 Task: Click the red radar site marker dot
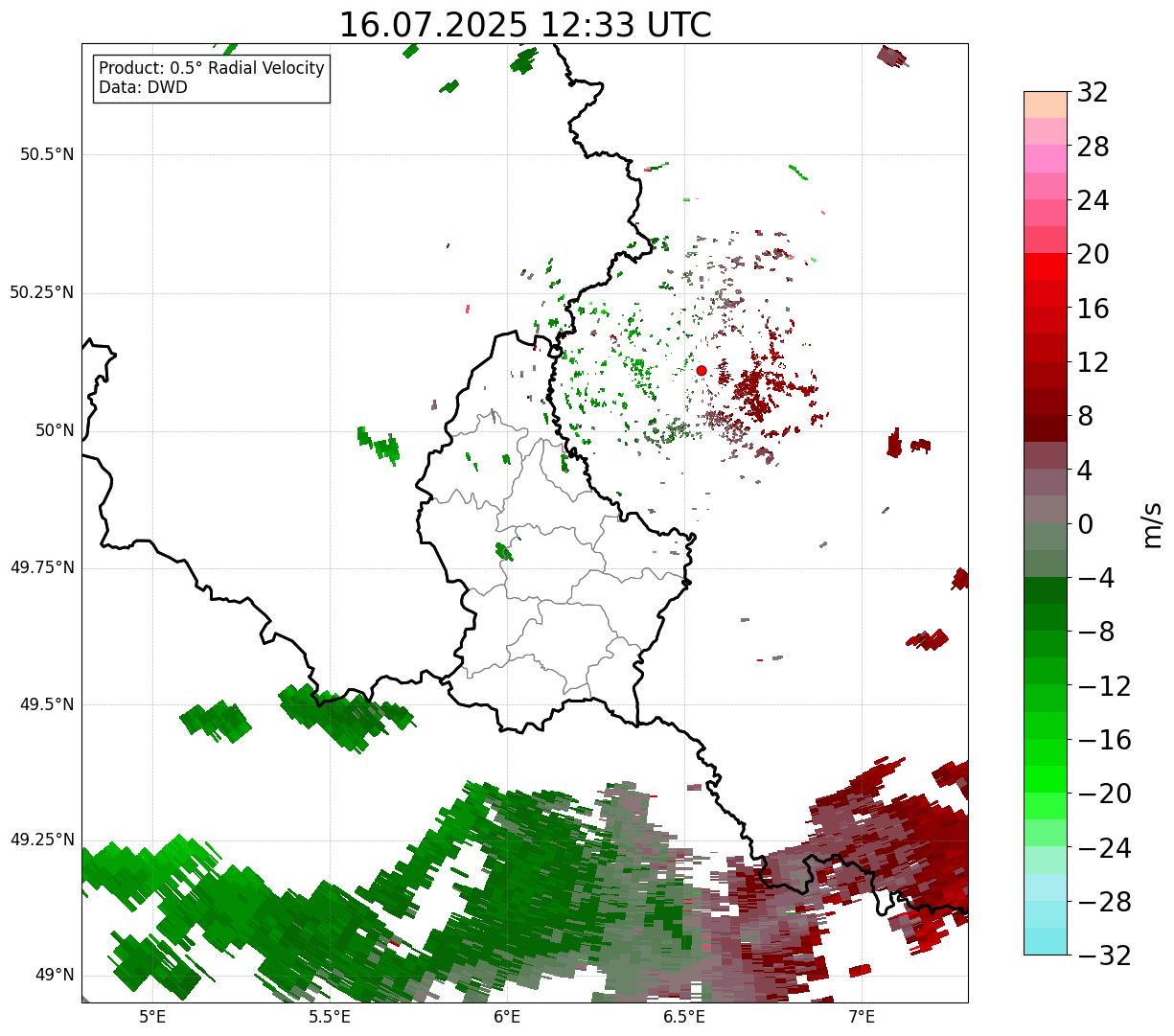[x=702, y=370]
